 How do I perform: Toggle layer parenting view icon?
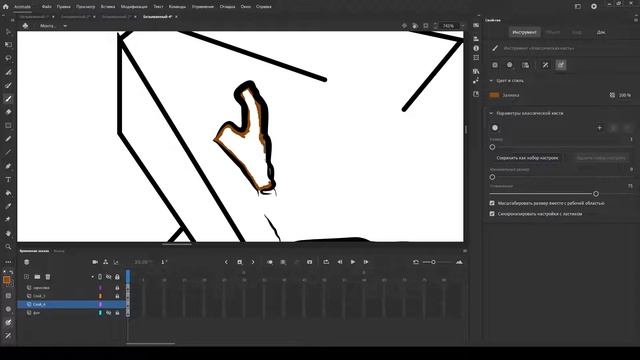coord(106,262)
